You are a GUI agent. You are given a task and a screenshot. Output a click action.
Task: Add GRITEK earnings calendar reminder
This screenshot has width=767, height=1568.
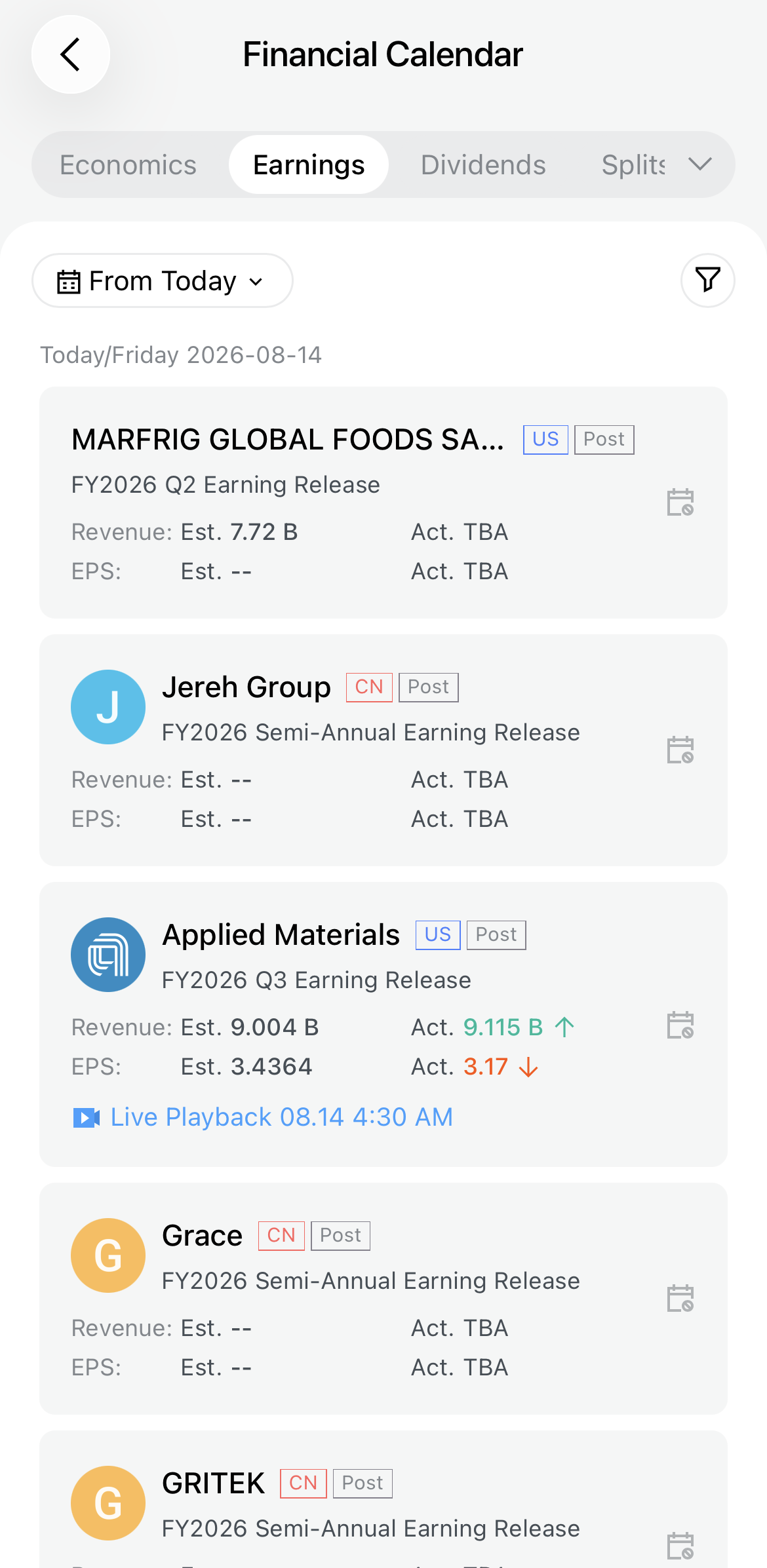(680, 1546)
